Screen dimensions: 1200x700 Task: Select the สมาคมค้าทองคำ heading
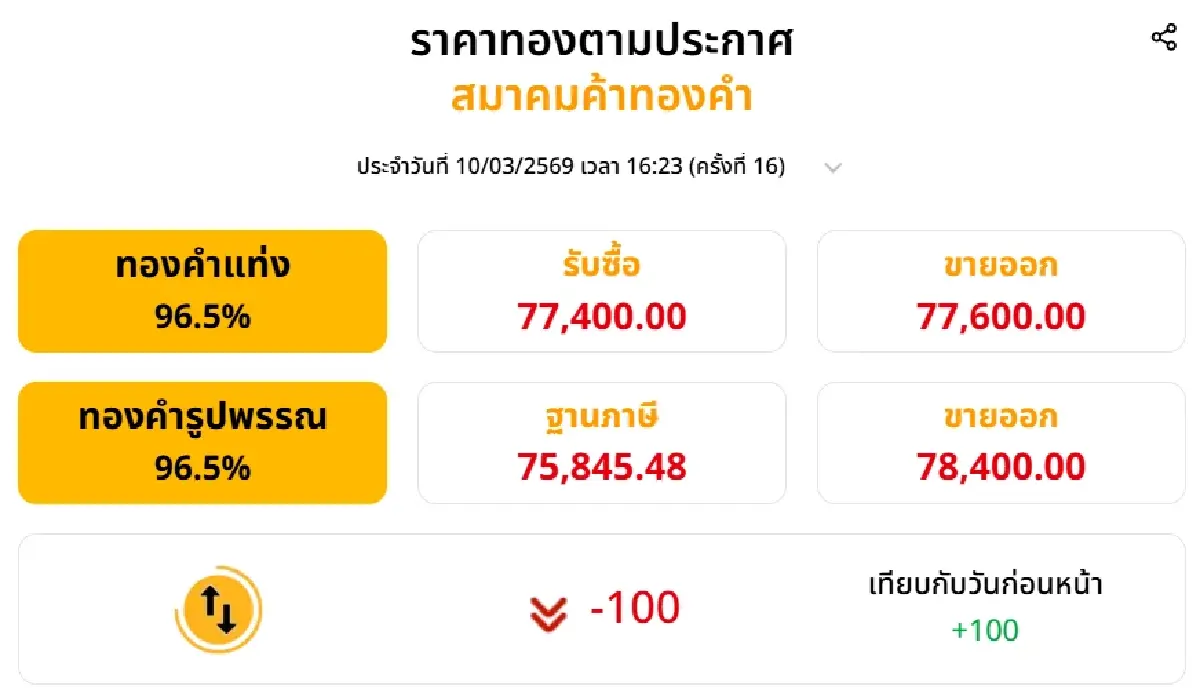(x=601, y=95)
